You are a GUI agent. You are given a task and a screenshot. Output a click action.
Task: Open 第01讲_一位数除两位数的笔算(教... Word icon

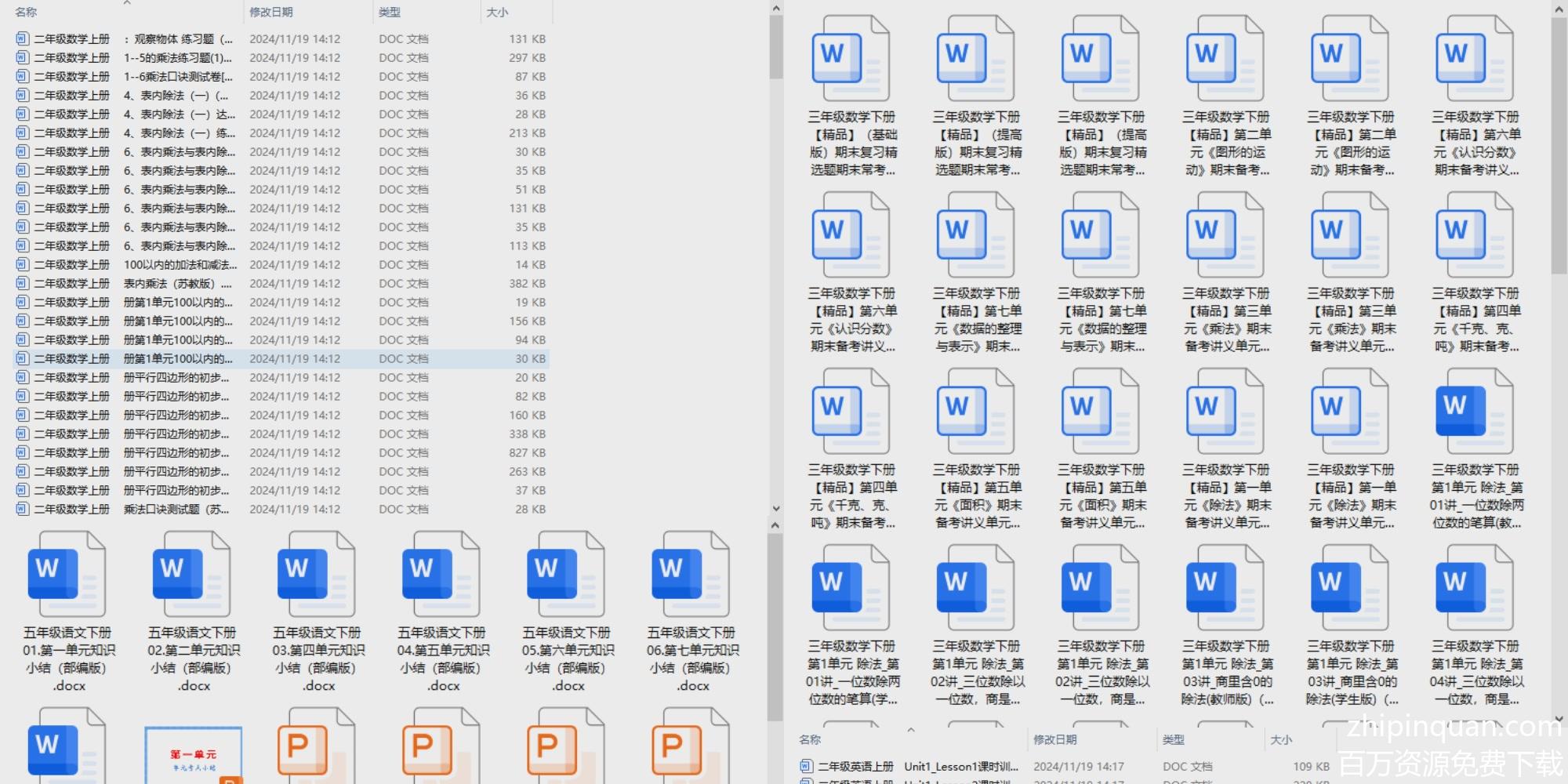pos(1475,412)
